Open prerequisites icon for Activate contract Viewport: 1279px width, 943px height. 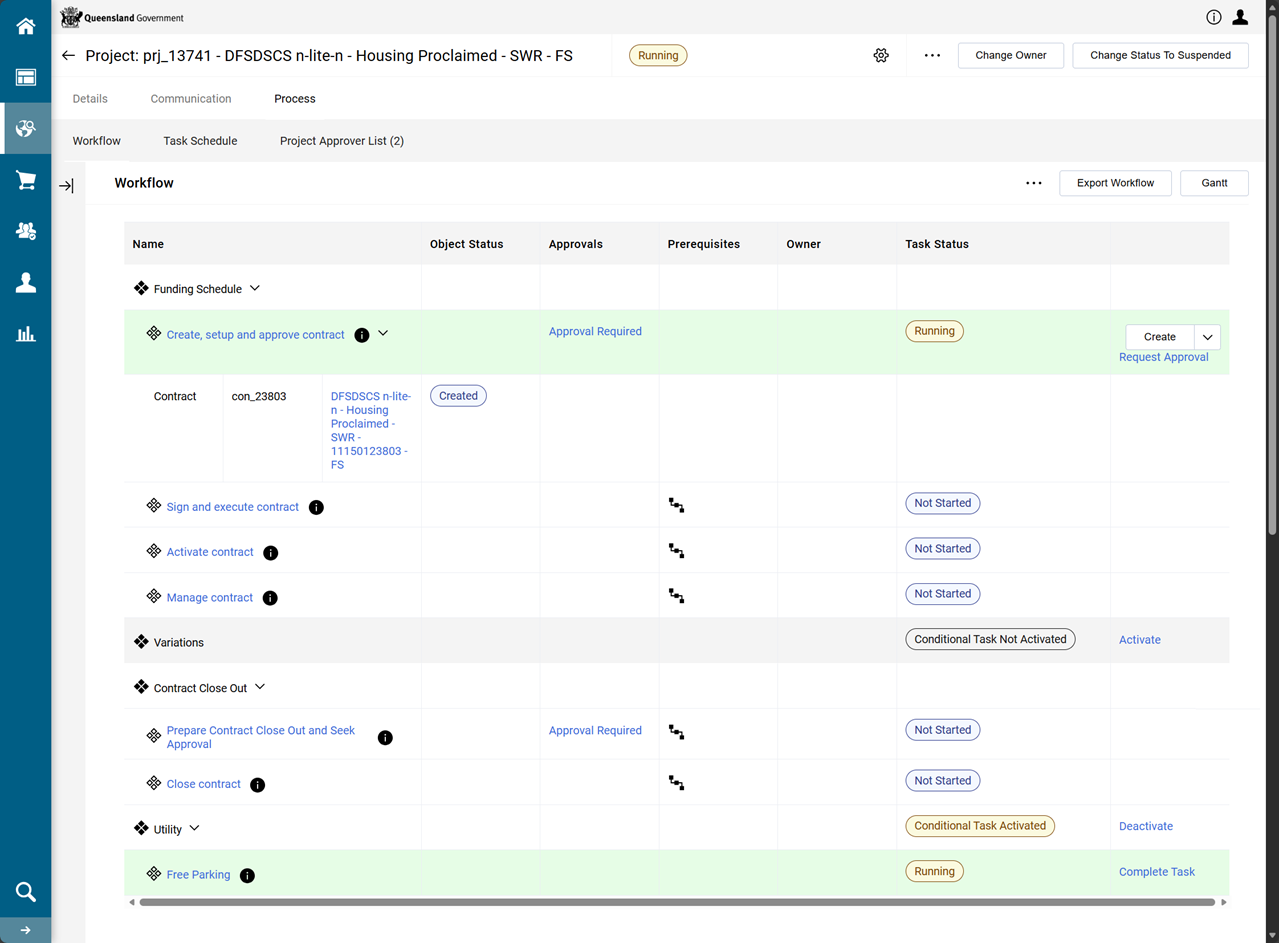pyautogui.click(x=677, y=550)
